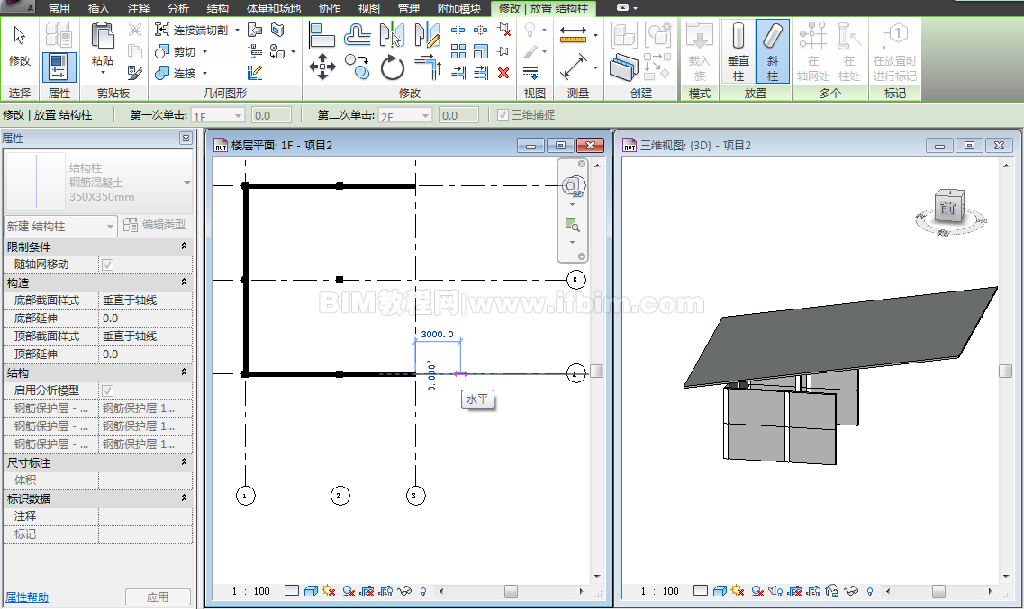Open the 属性帮助 (Properties help) link
Screen dimensions: 1024x609
coord(26,597)
